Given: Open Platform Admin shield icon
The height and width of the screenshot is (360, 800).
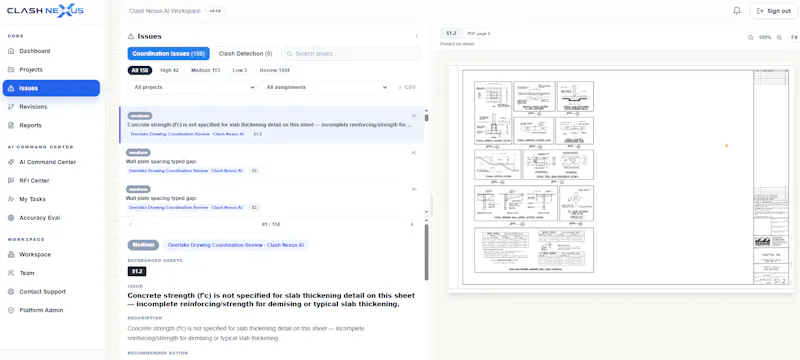Looking at the screenshot, I should (11, 310).
